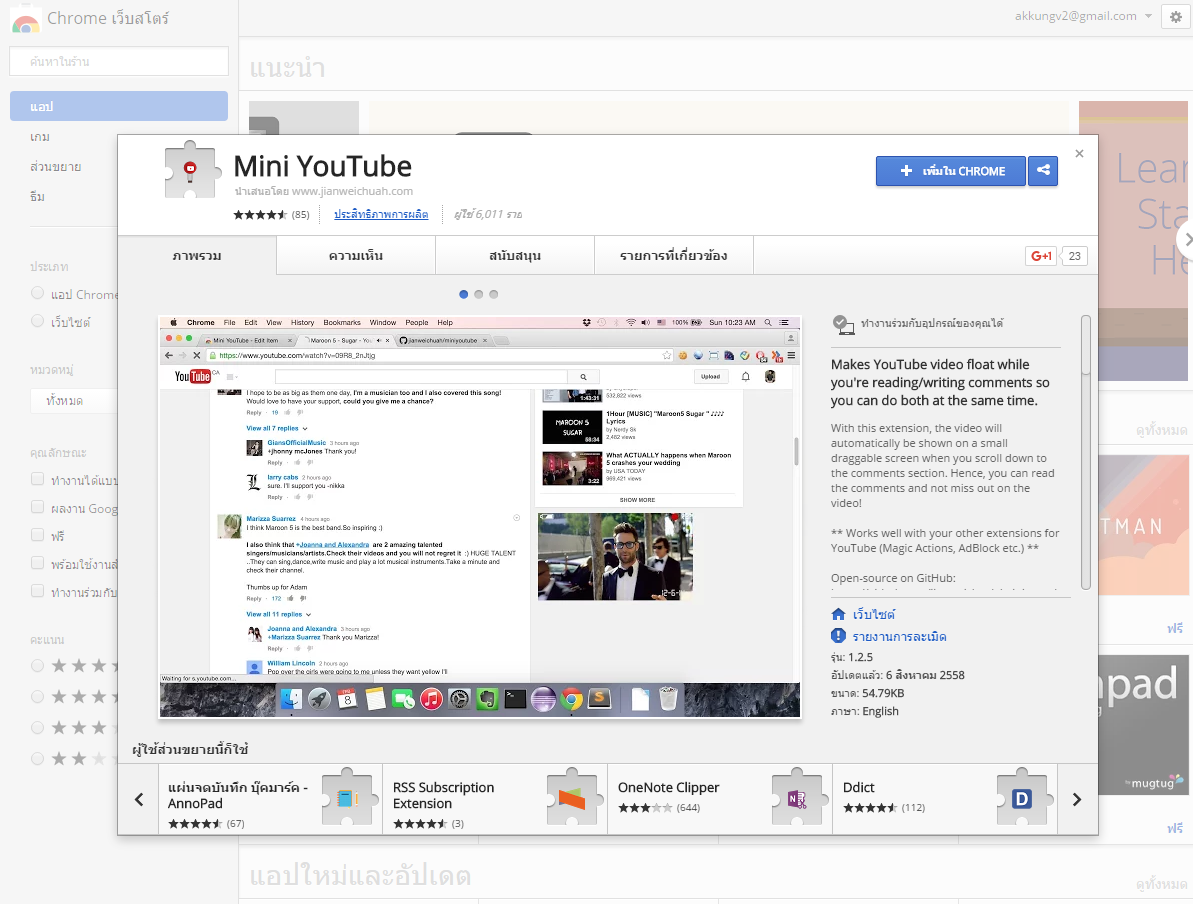
Task: Select the แอป category in sidebar
Action: 119,107
